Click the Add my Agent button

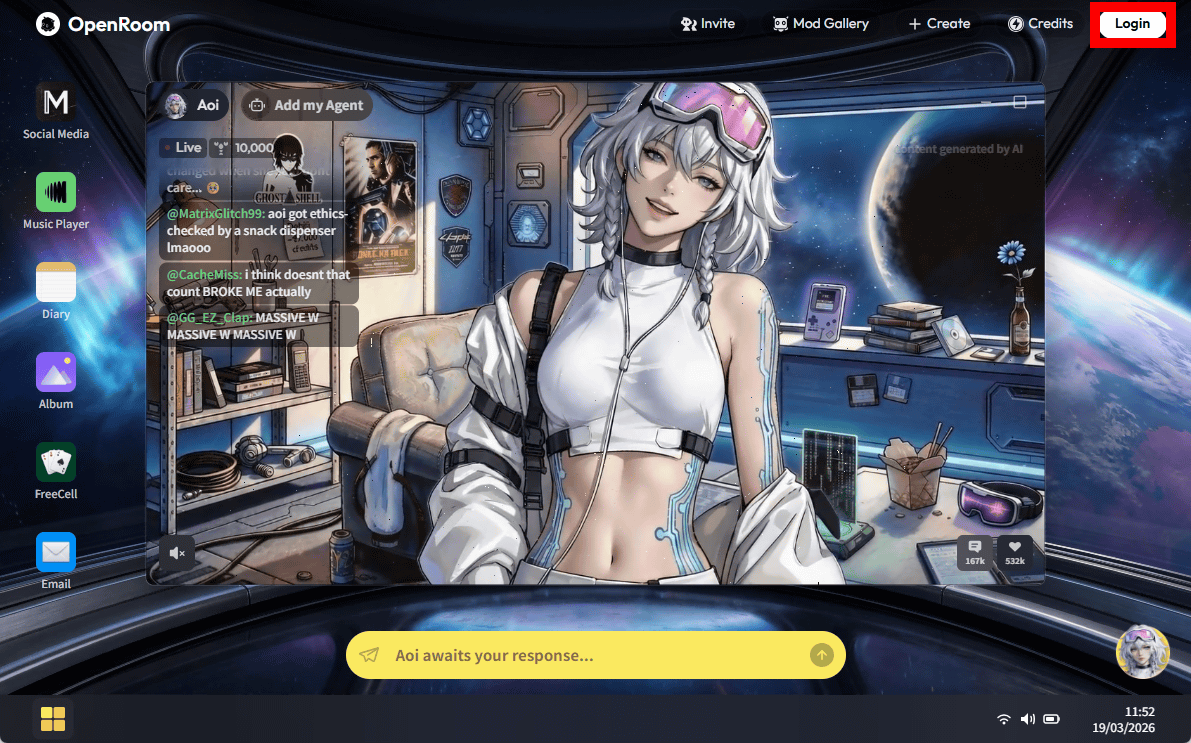308,106
